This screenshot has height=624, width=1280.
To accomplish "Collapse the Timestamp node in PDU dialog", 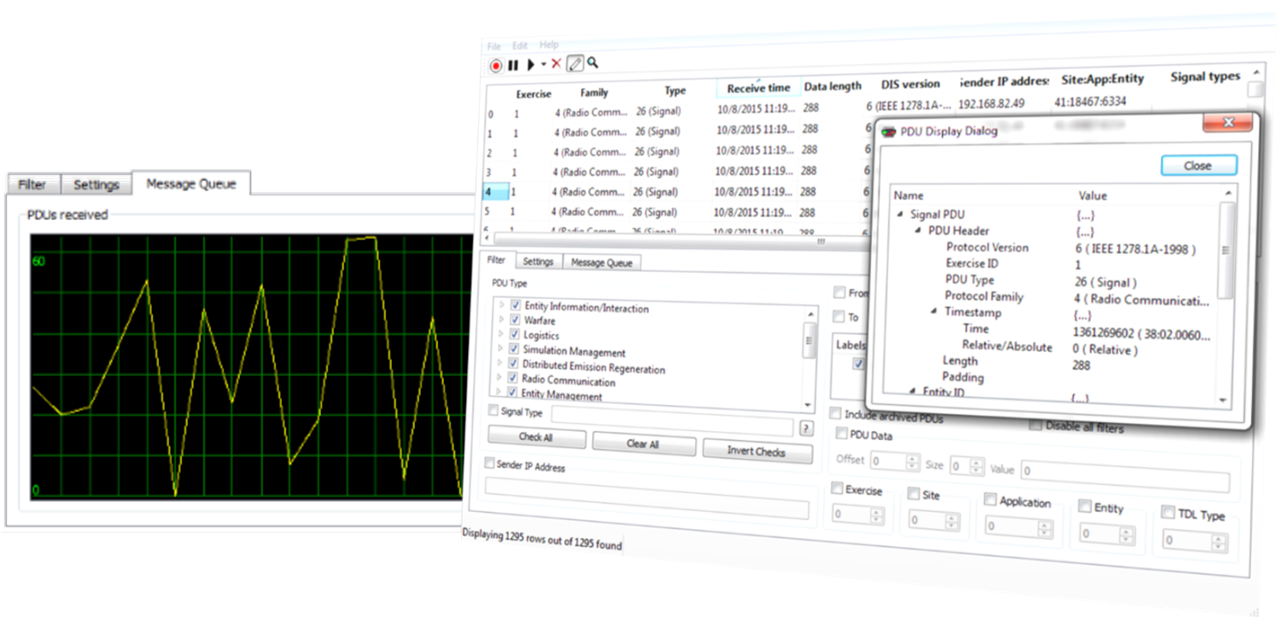I will (934, 312).
